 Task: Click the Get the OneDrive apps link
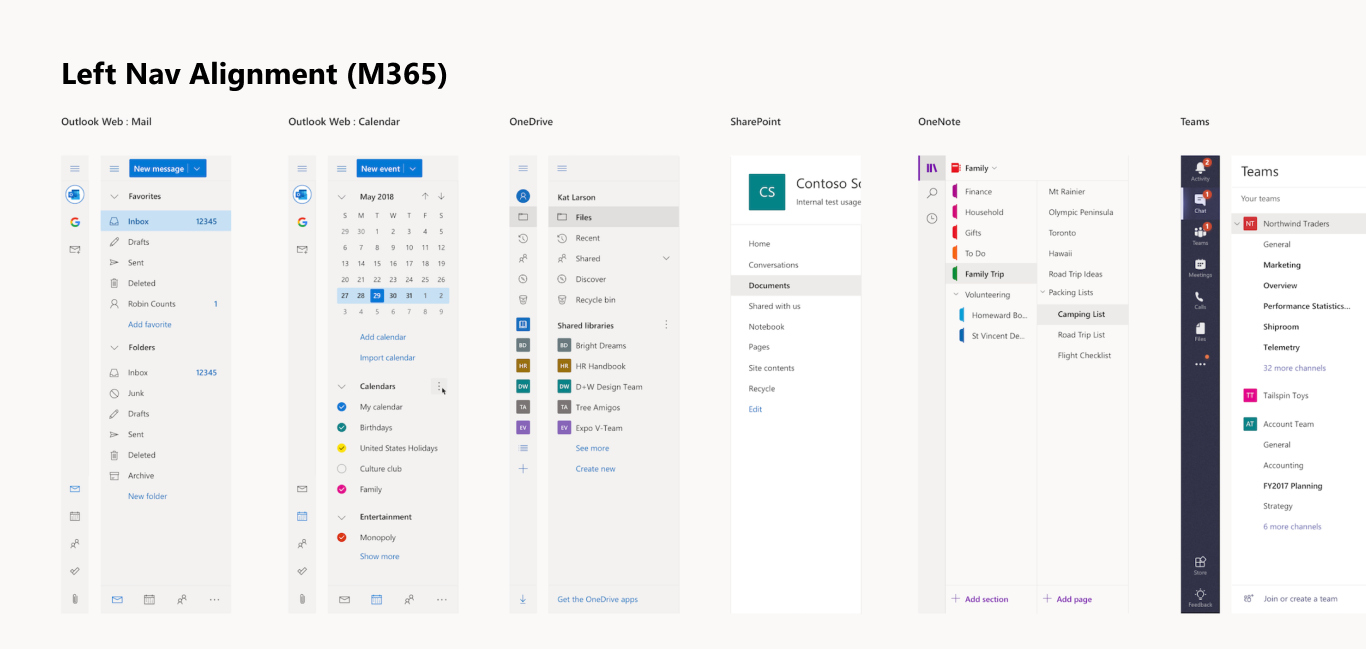598,600
